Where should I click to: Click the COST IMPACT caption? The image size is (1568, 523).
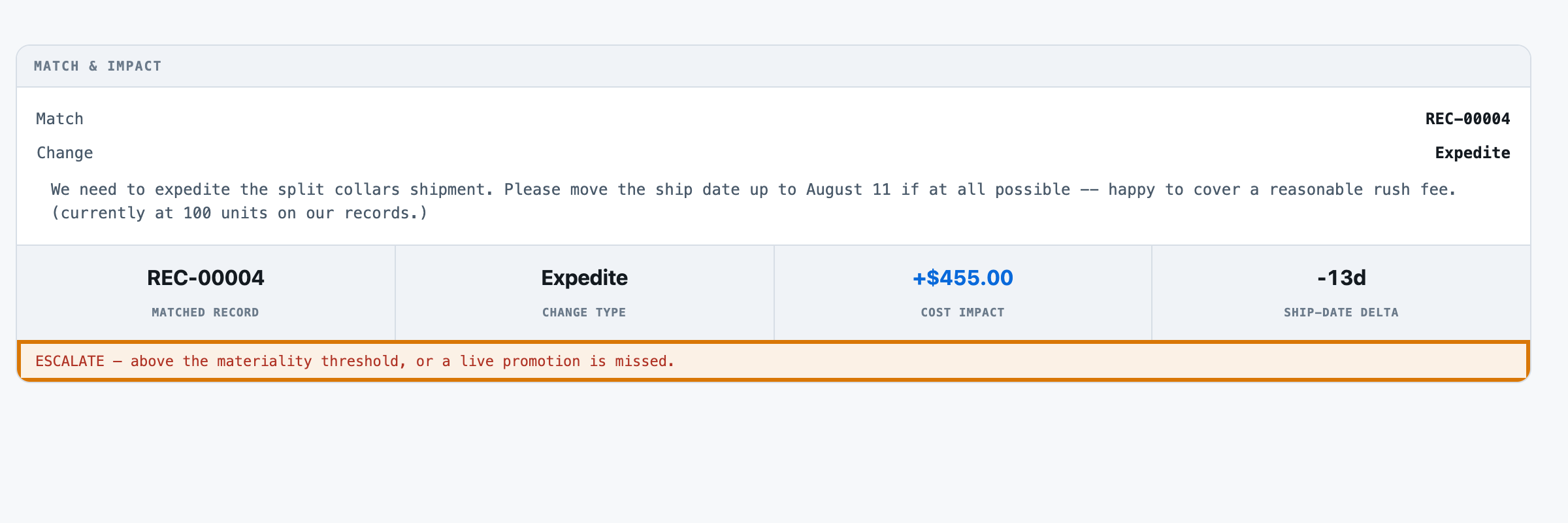pos(963,312)
